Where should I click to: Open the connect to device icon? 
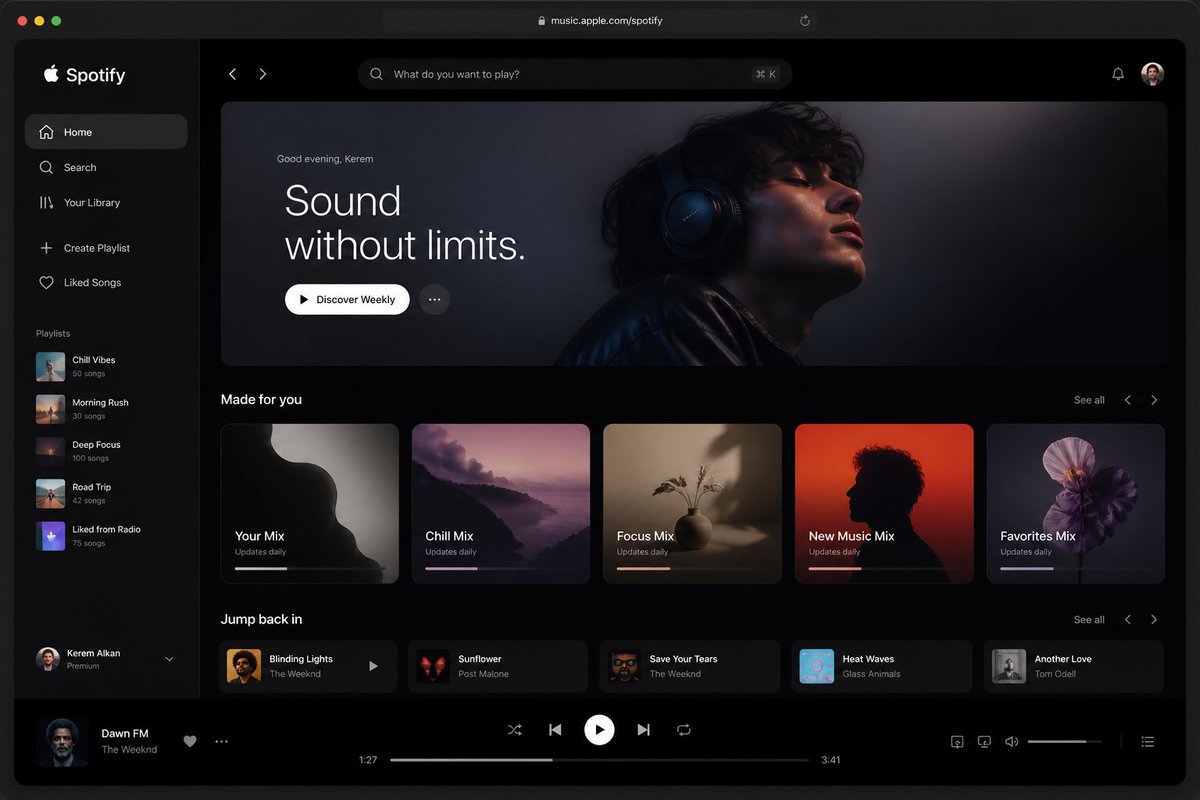pyautogui.click(x=984, y=741)
